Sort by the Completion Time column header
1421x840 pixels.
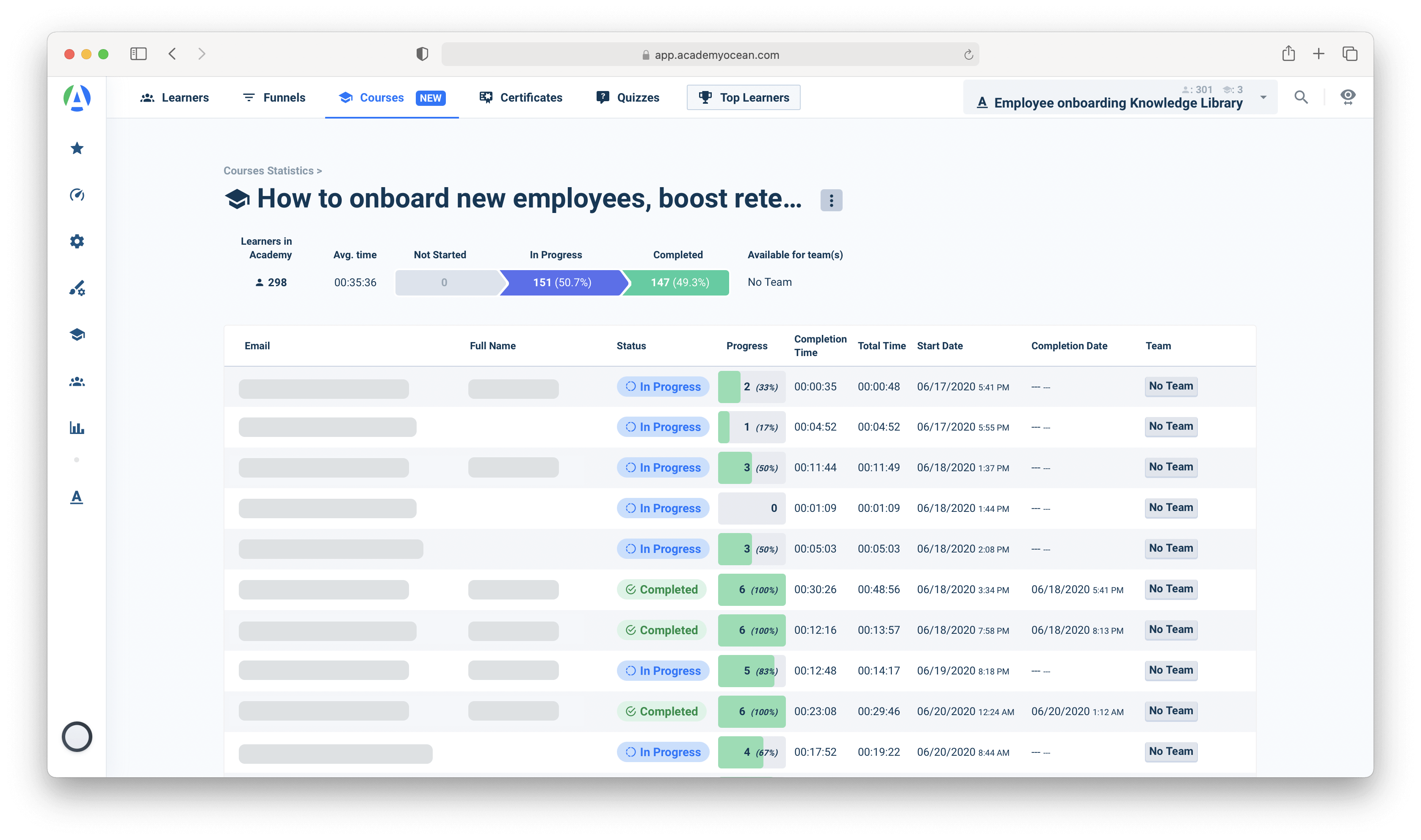pyautogui.click(x=820, y=346)
